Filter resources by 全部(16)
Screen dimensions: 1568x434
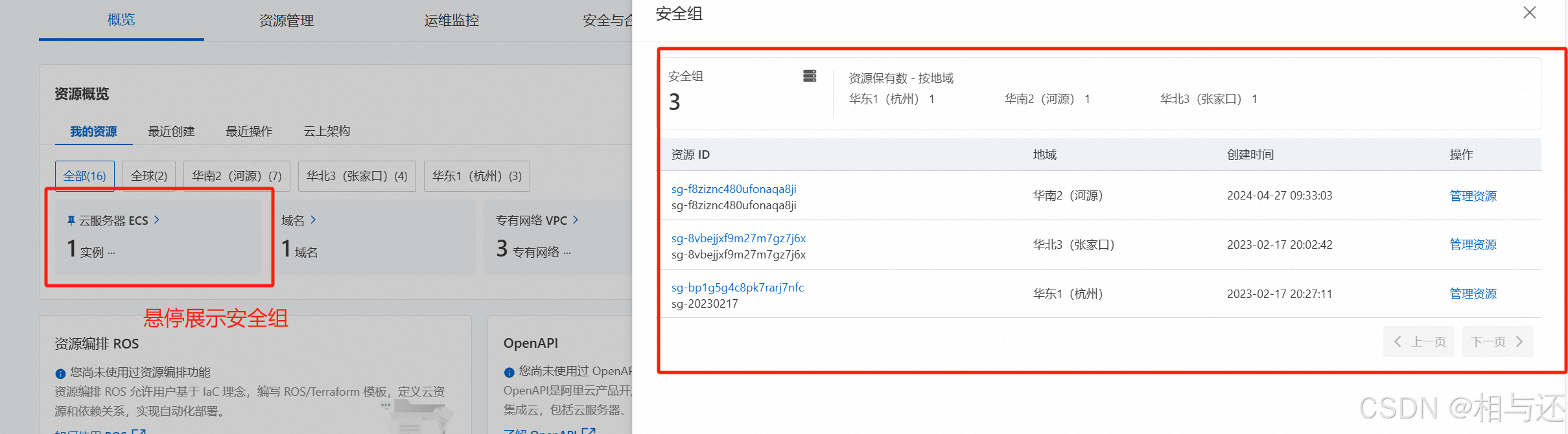pos(85,176)
